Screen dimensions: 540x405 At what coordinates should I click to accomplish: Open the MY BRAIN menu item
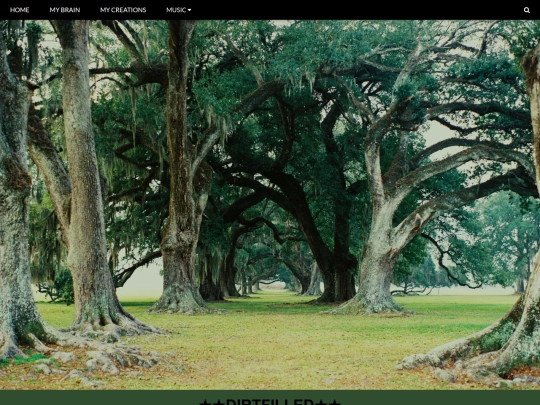tap(65, 10)
